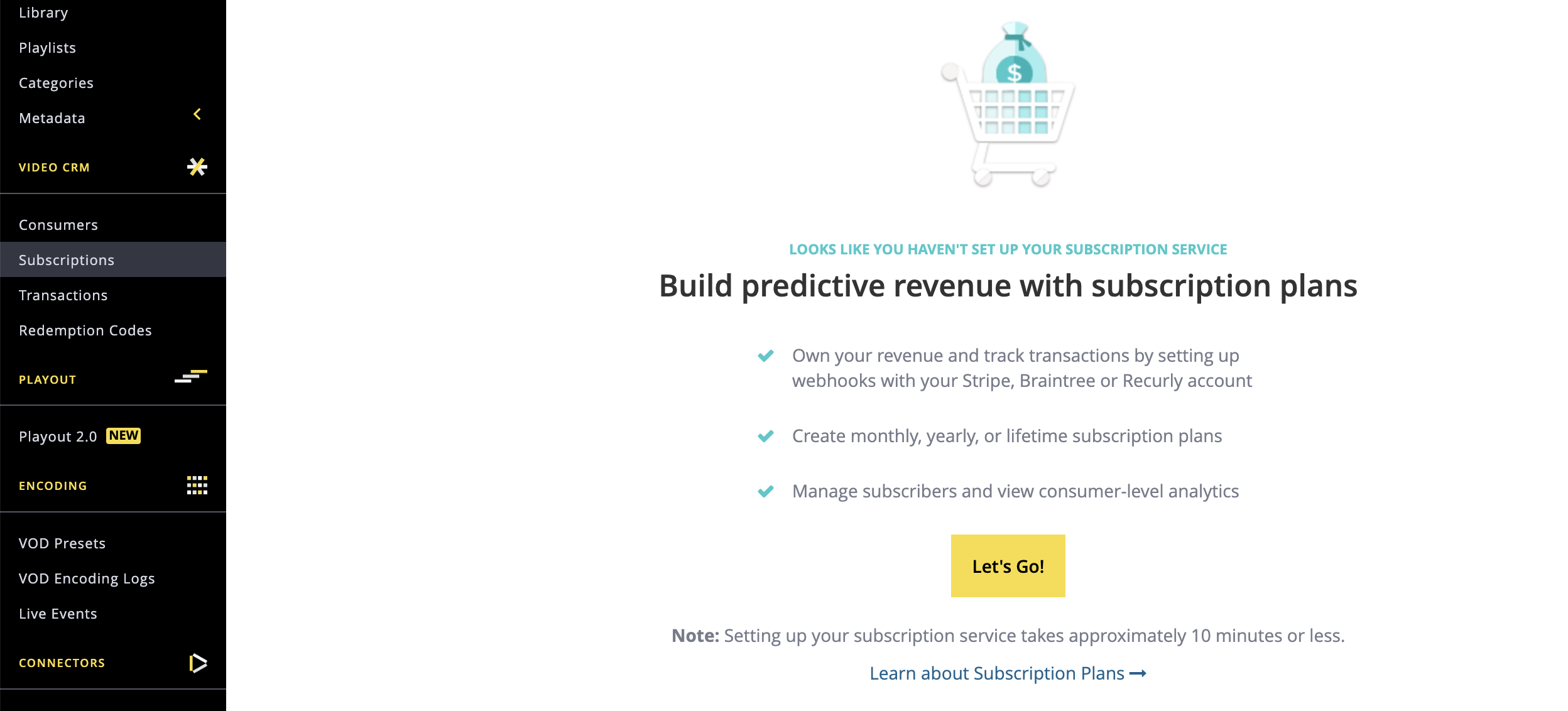Click the Video CRM asterisk icon

tap(197, 166)
